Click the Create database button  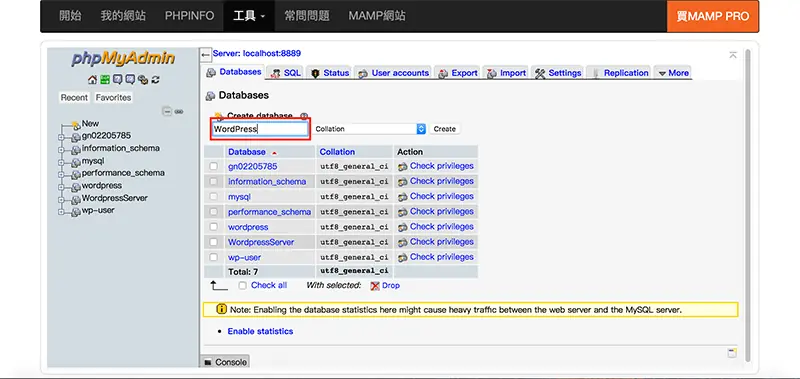444,129
